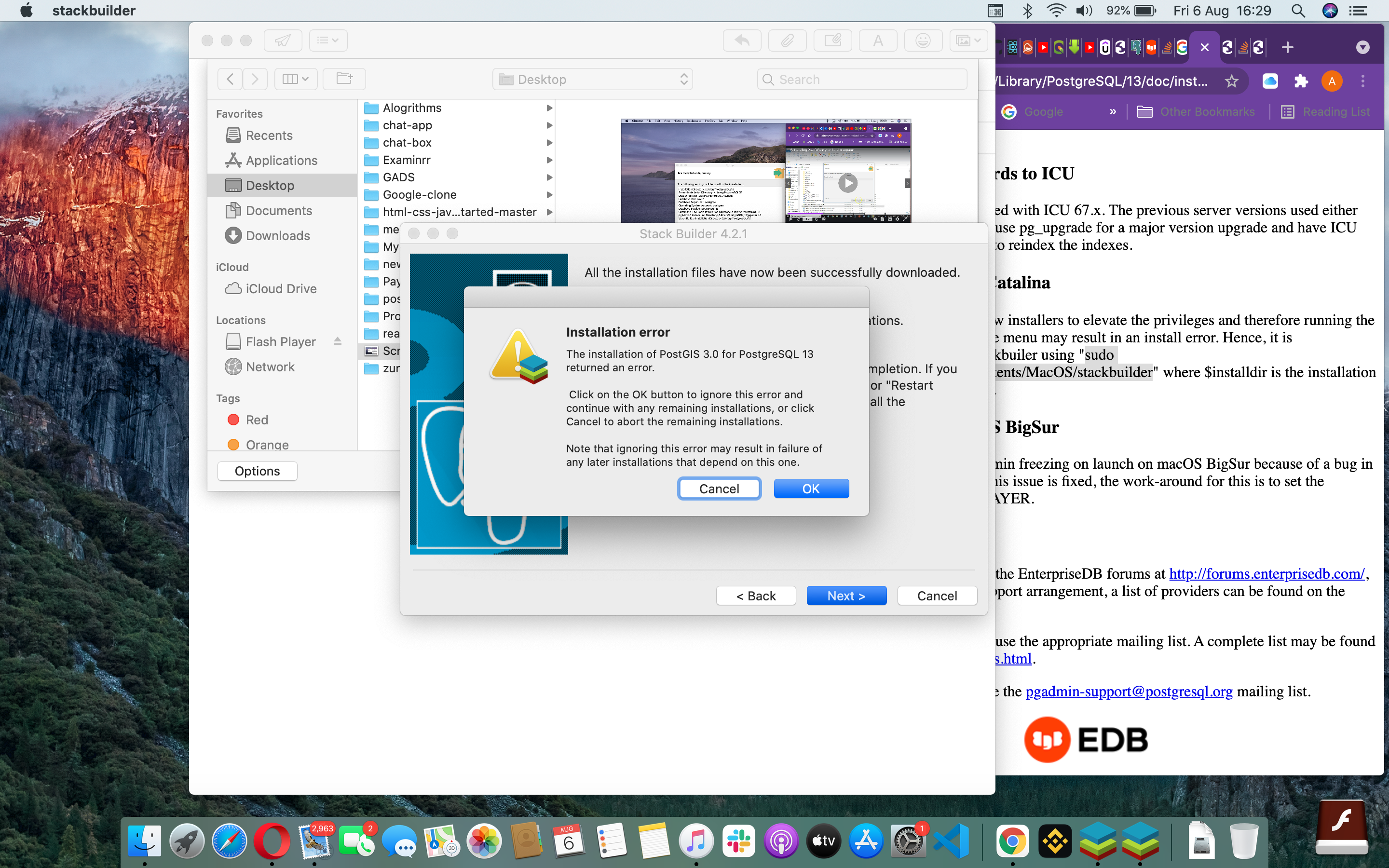The image size is (1389, 868).
Task: Click the Mail reply arrow icon
Action: tap(742, 40)
